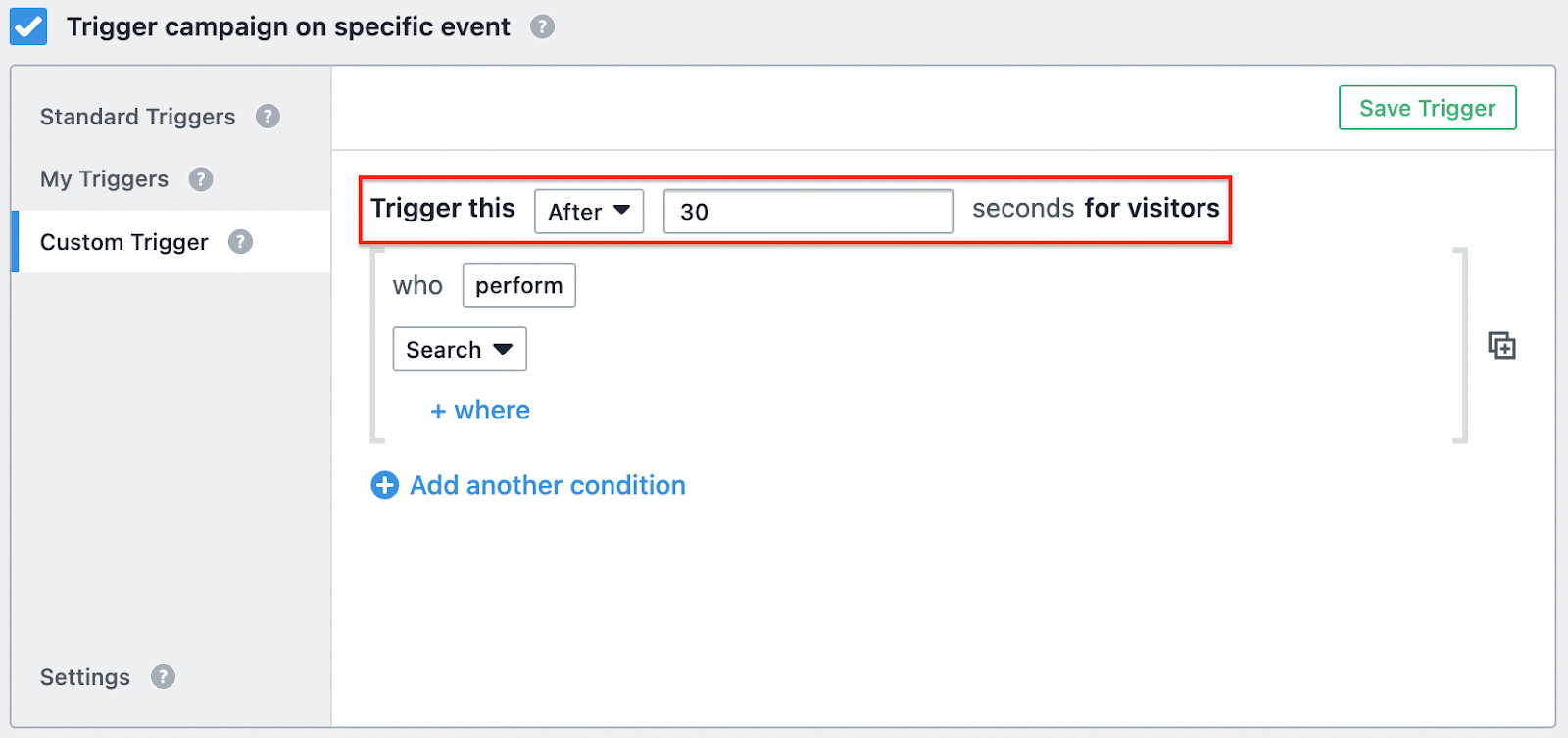The image size is (1568, 738).
Task: Click the perform selector box
Action: (519, 285)
